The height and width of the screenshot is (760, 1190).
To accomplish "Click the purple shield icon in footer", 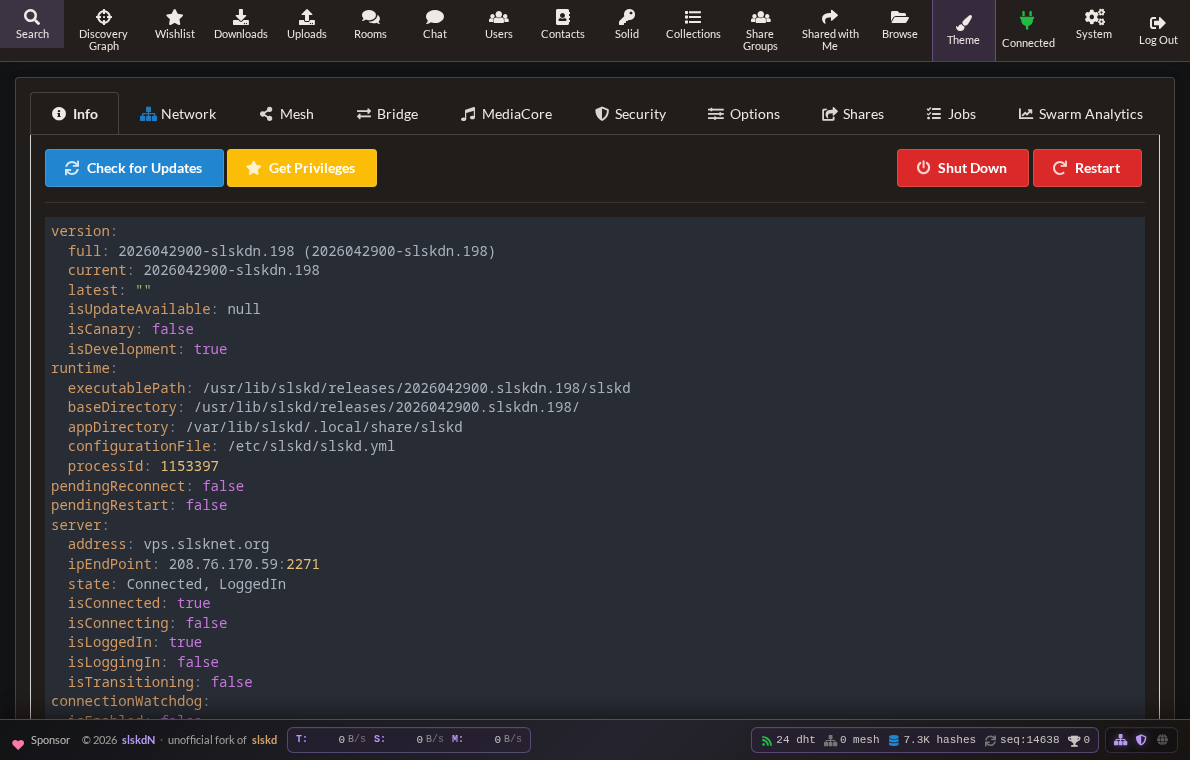I will coord(1141,740).
